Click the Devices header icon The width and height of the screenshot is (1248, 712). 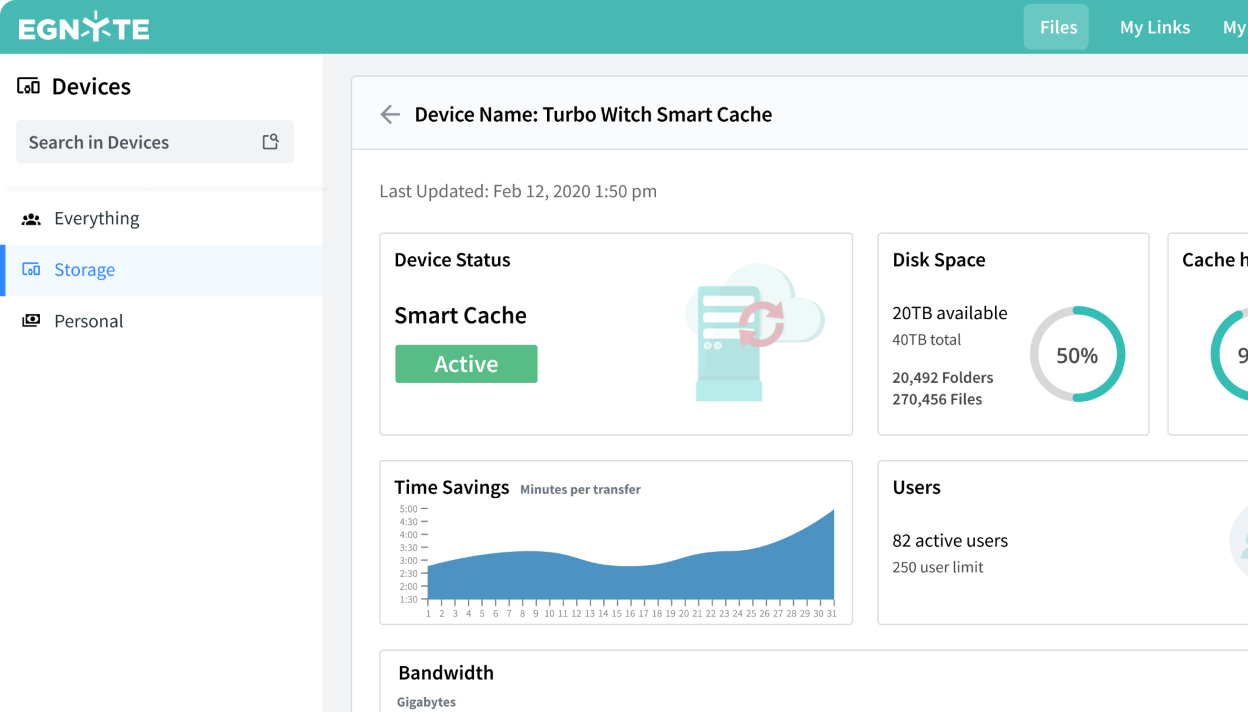29,86
